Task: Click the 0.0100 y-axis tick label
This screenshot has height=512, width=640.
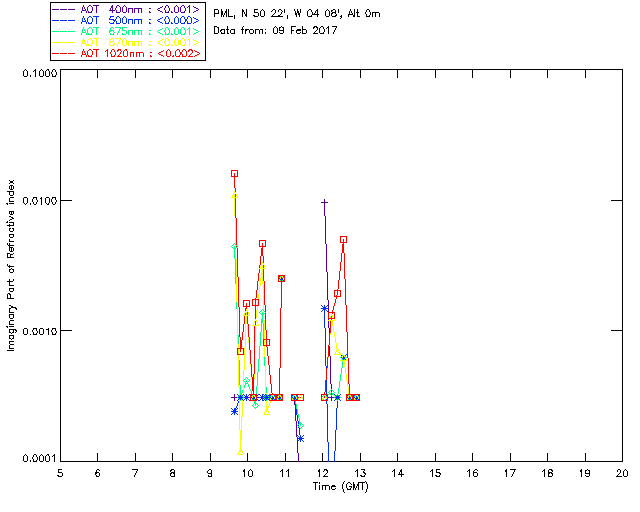Action: [x=40, y=201]
